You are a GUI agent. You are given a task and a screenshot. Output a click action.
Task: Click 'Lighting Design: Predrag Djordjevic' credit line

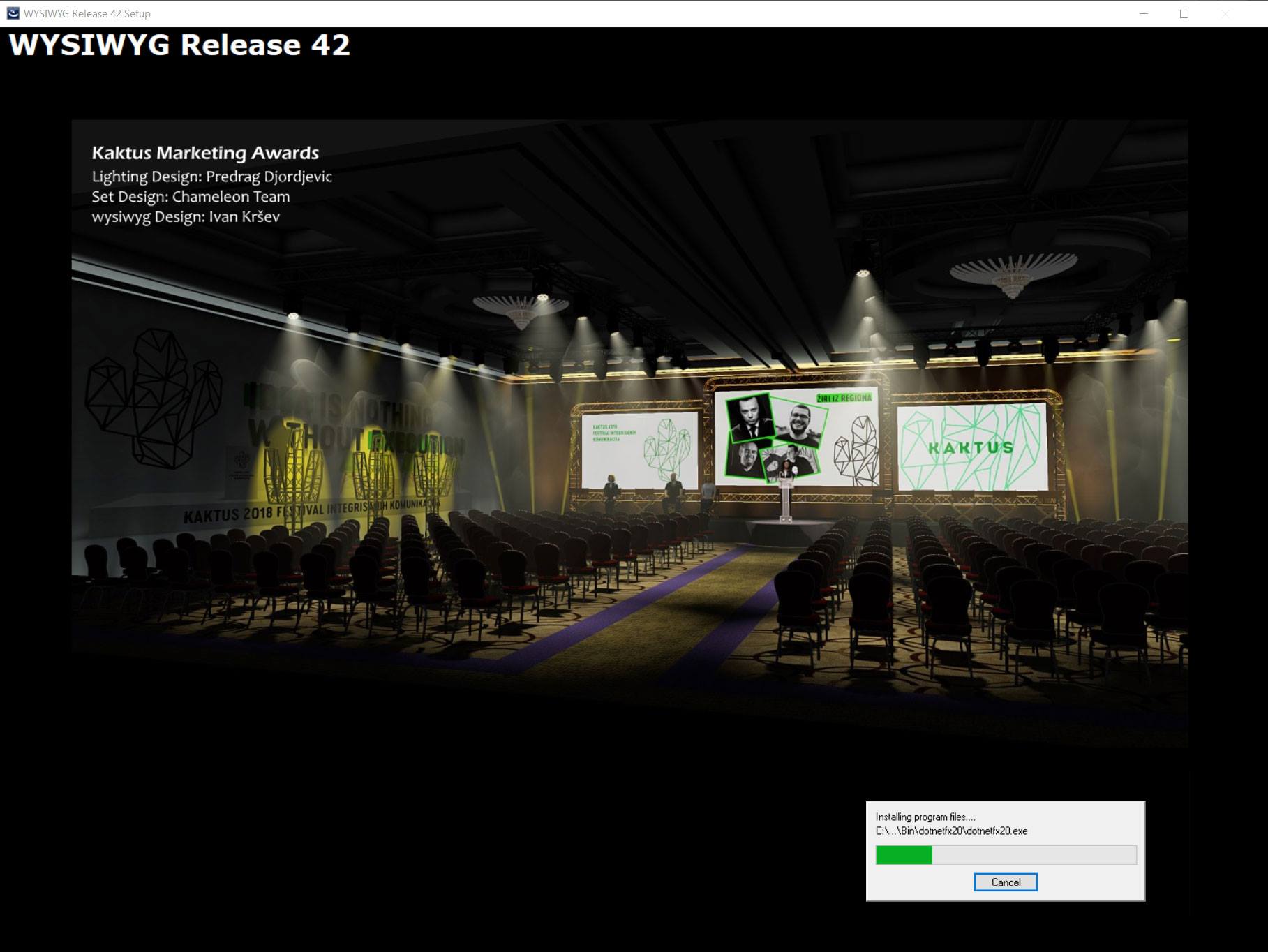[x=211, y=177]
